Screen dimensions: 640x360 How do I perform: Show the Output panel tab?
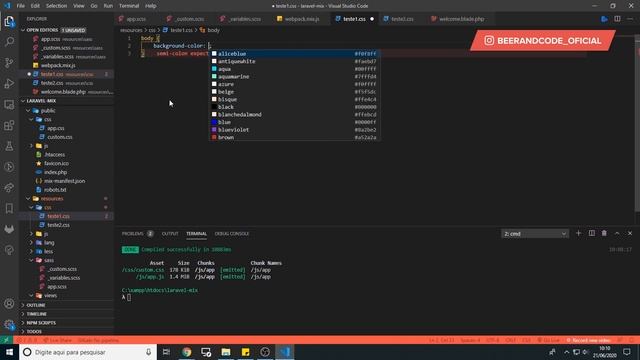pos(170,233)
